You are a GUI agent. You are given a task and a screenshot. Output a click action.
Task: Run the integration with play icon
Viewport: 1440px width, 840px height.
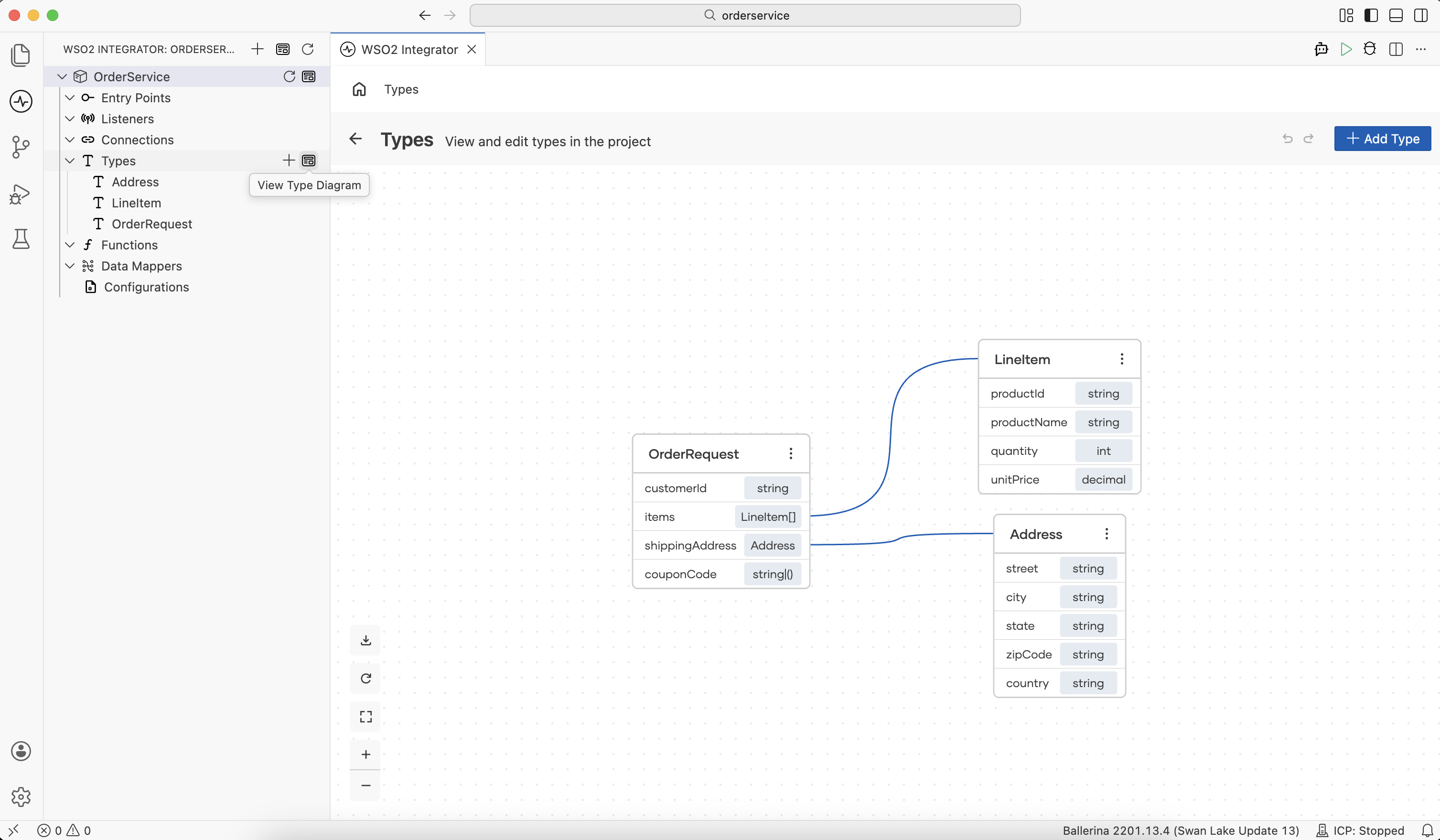[x=1346, y=49]
